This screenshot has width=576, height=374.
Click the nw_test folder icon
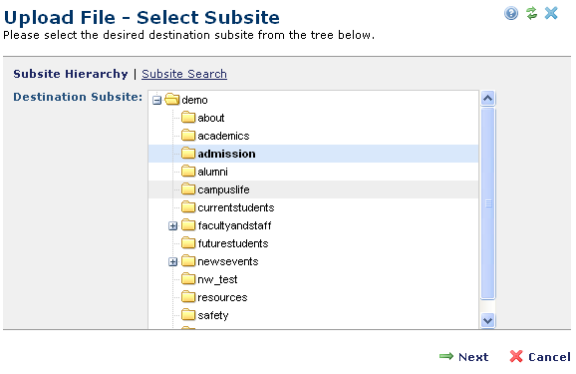pyautogui.click(x=188, y=279)
